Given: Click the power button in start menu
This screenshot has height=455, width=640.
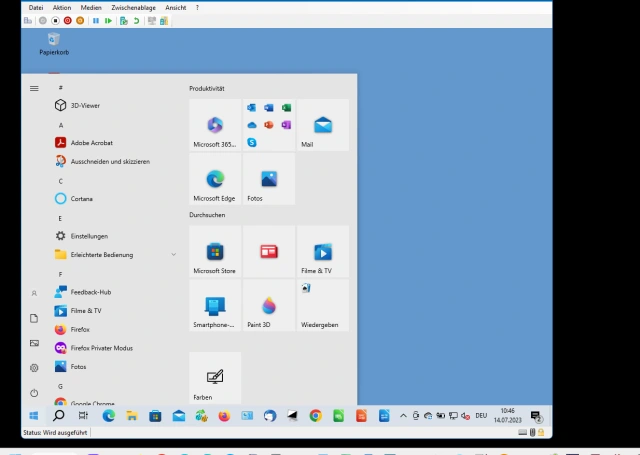Looking at the screenshot, I should [34, 393].
